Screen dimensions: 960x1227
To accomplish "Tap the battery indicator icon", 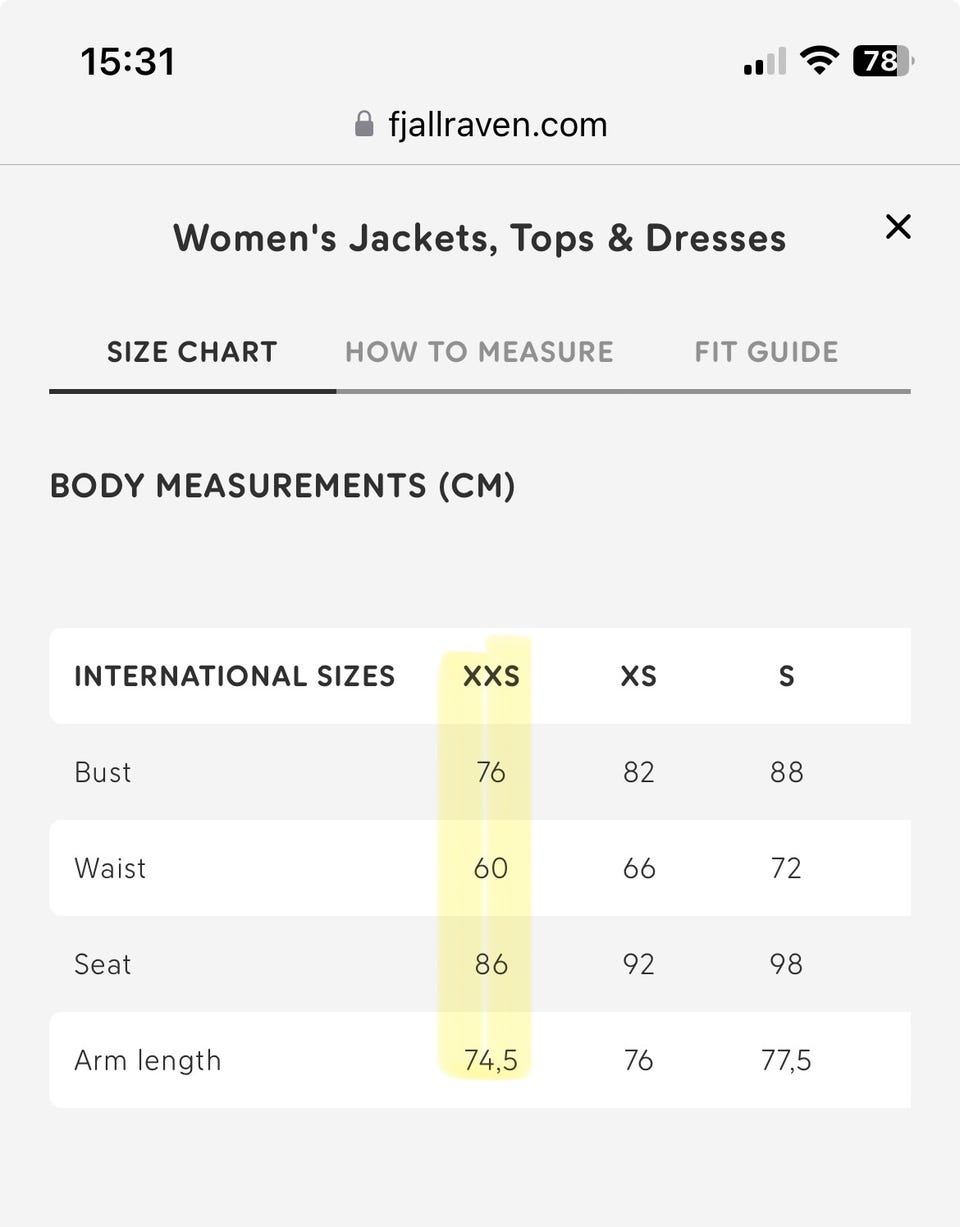I will pyautogui.click(x=882, y=61).
